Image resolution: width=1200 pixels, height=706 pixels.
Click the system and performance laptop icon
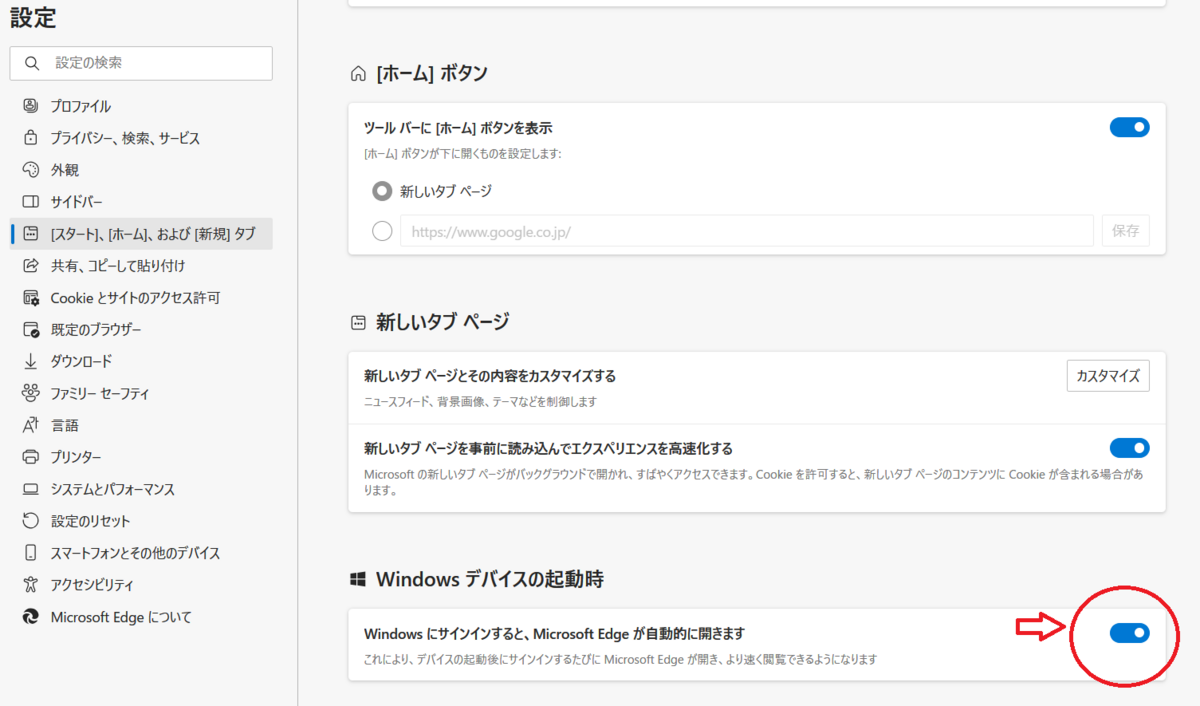point(31,489)
